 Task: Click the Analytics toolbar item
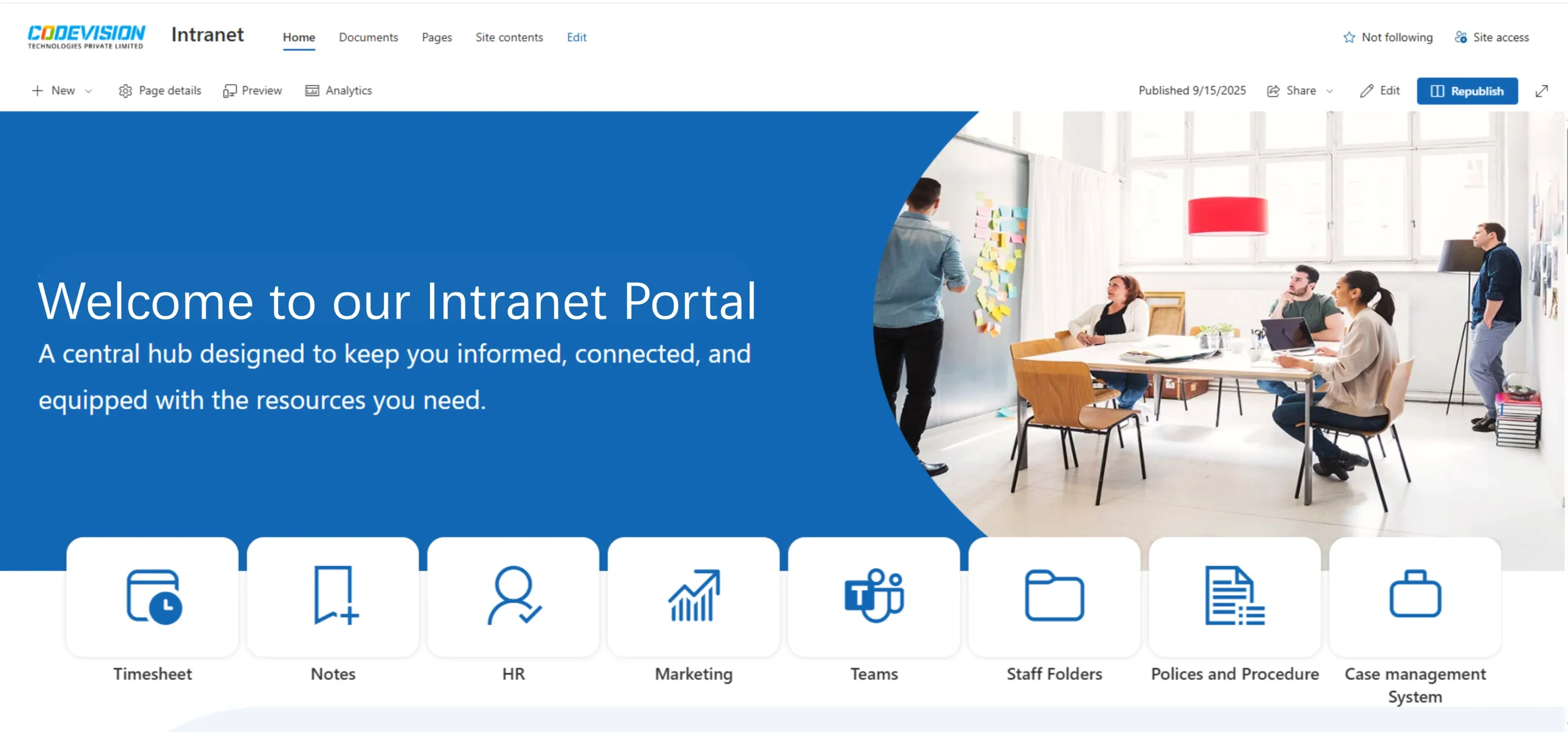[x=339, y=91]
